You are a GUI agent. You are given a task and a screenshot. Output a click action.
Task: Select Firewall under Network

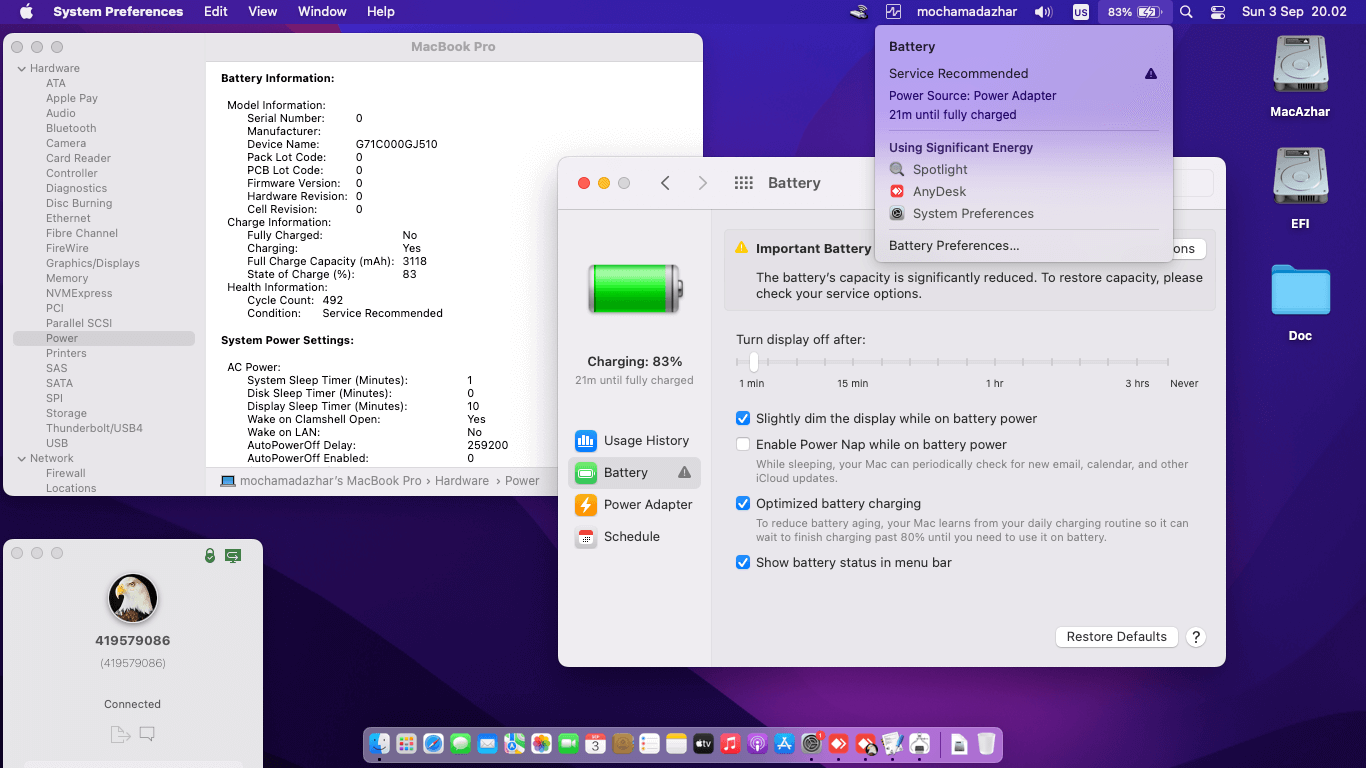[66, 473]
